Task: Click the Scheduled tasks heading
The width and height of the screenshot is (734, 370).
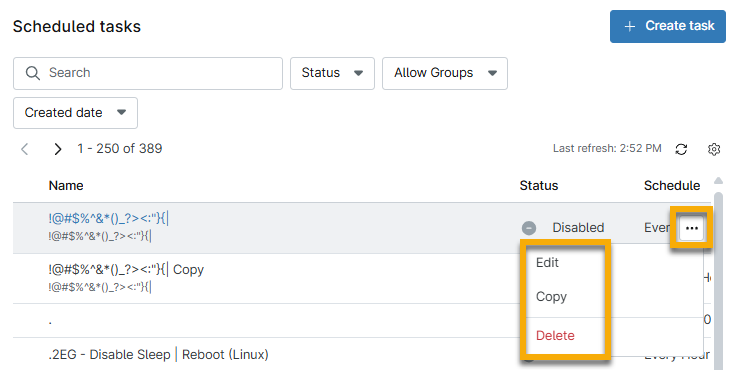Action: [77, 27]
